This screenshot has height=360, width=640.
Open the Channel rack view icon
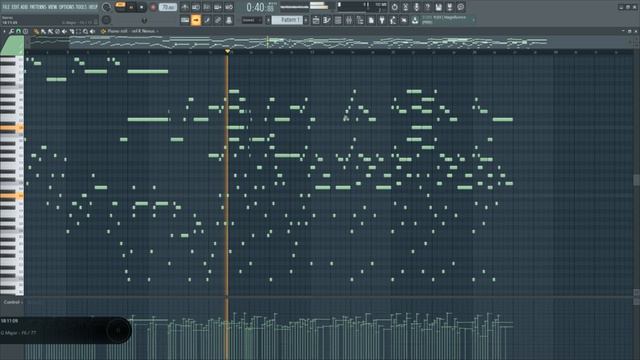pos(338,20)
